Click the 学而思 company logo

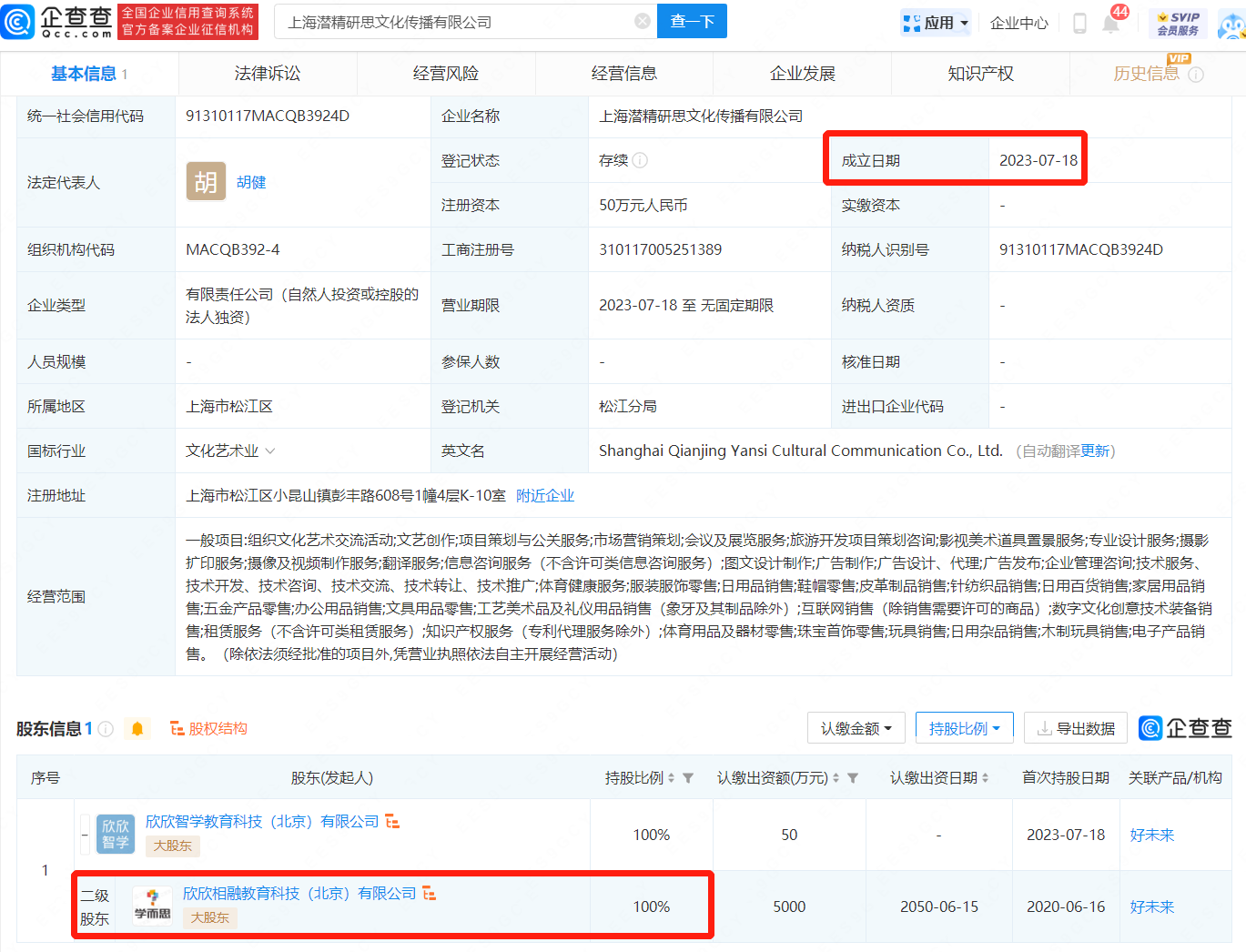tap(152, 906)
